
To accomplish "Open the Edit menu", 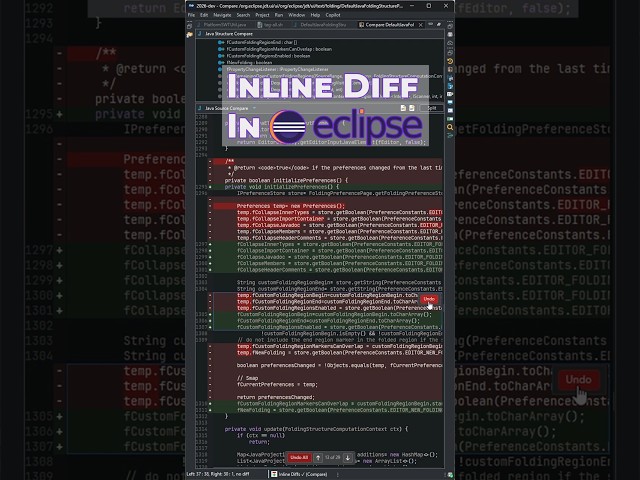I will click(x=204, y=15).
